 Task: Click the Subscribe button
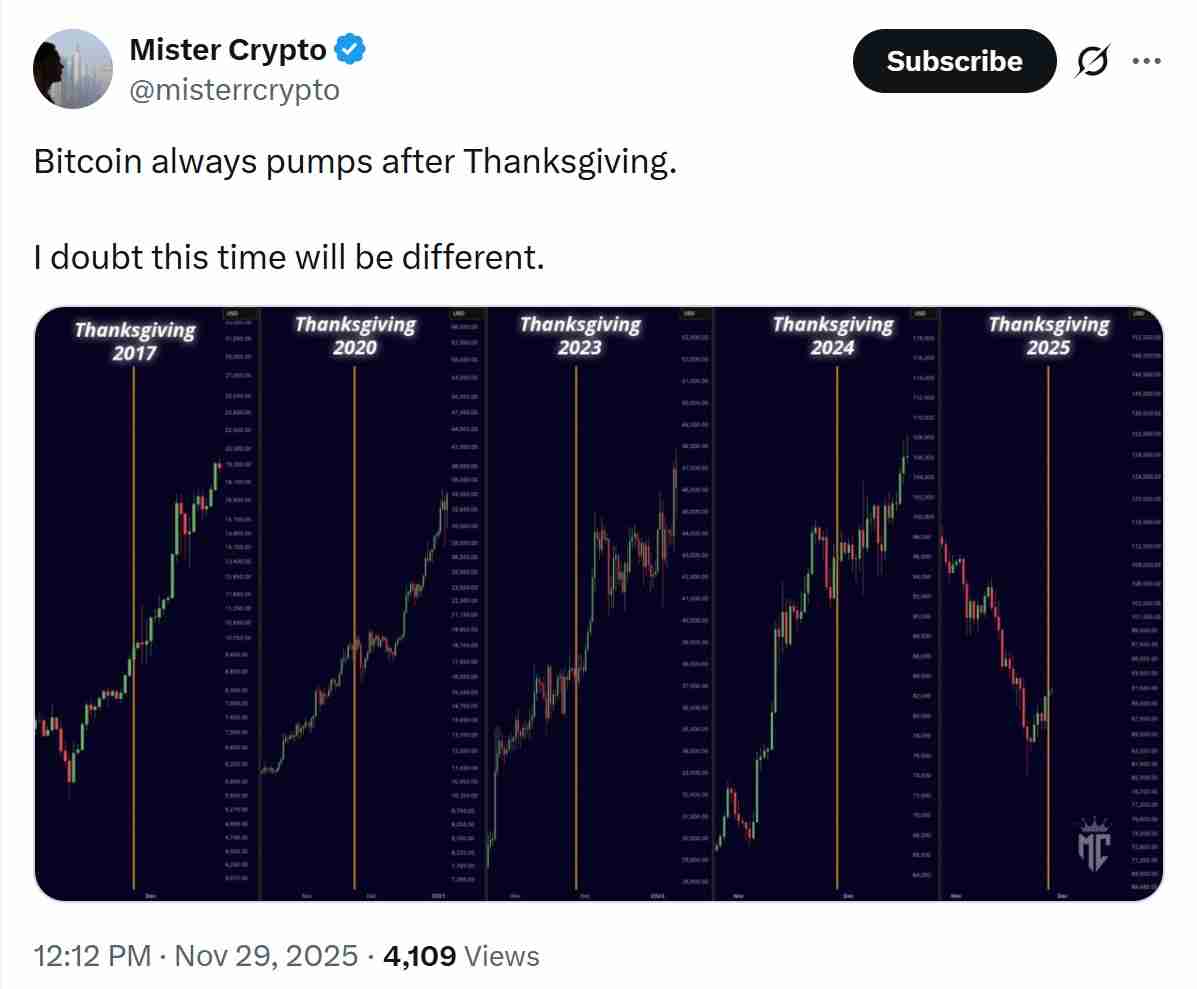953,61
